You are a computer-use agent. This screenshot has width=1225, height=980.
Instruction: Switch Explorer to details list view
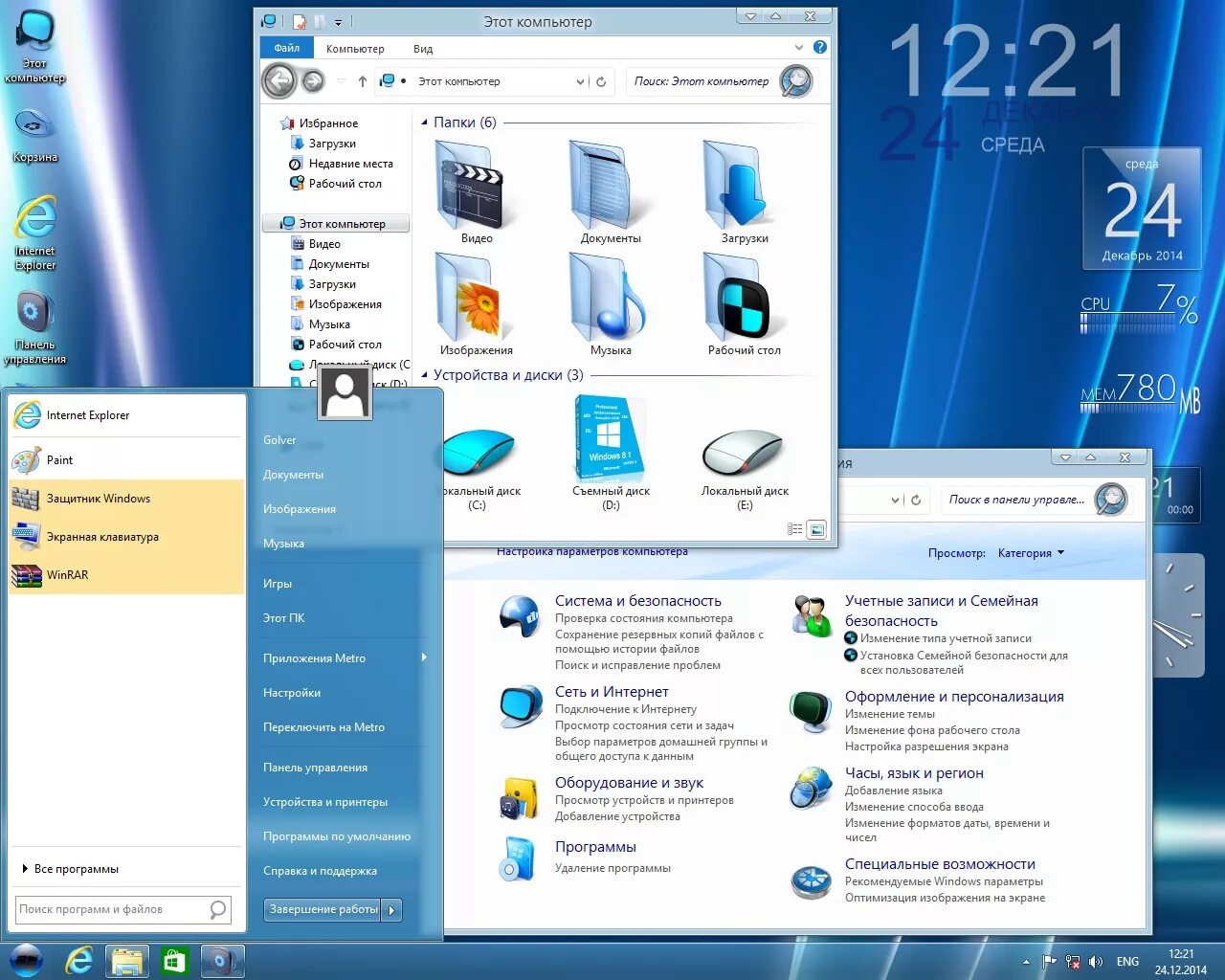tap(794, 529)
